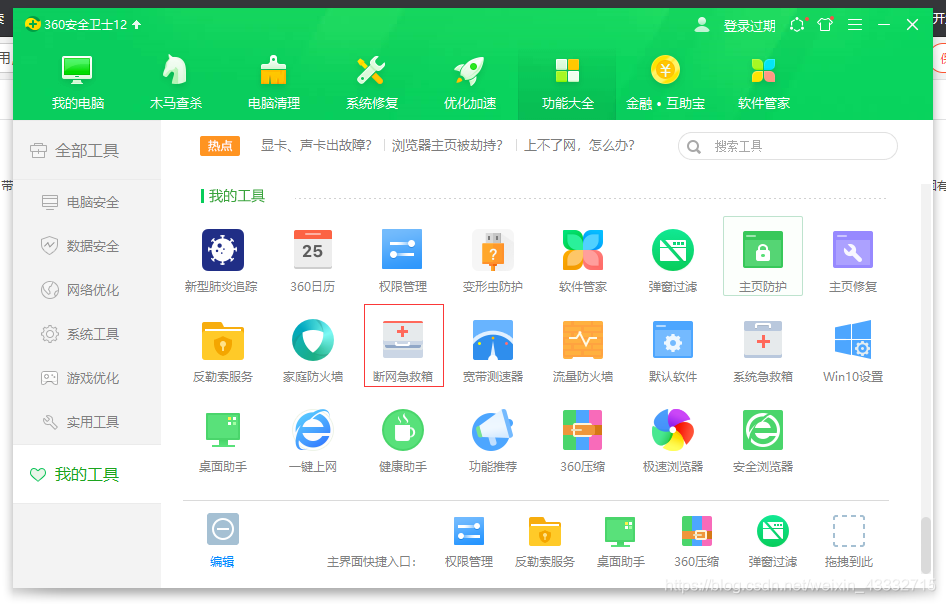Open 反勒索服务 in My Tools grid

222,351
